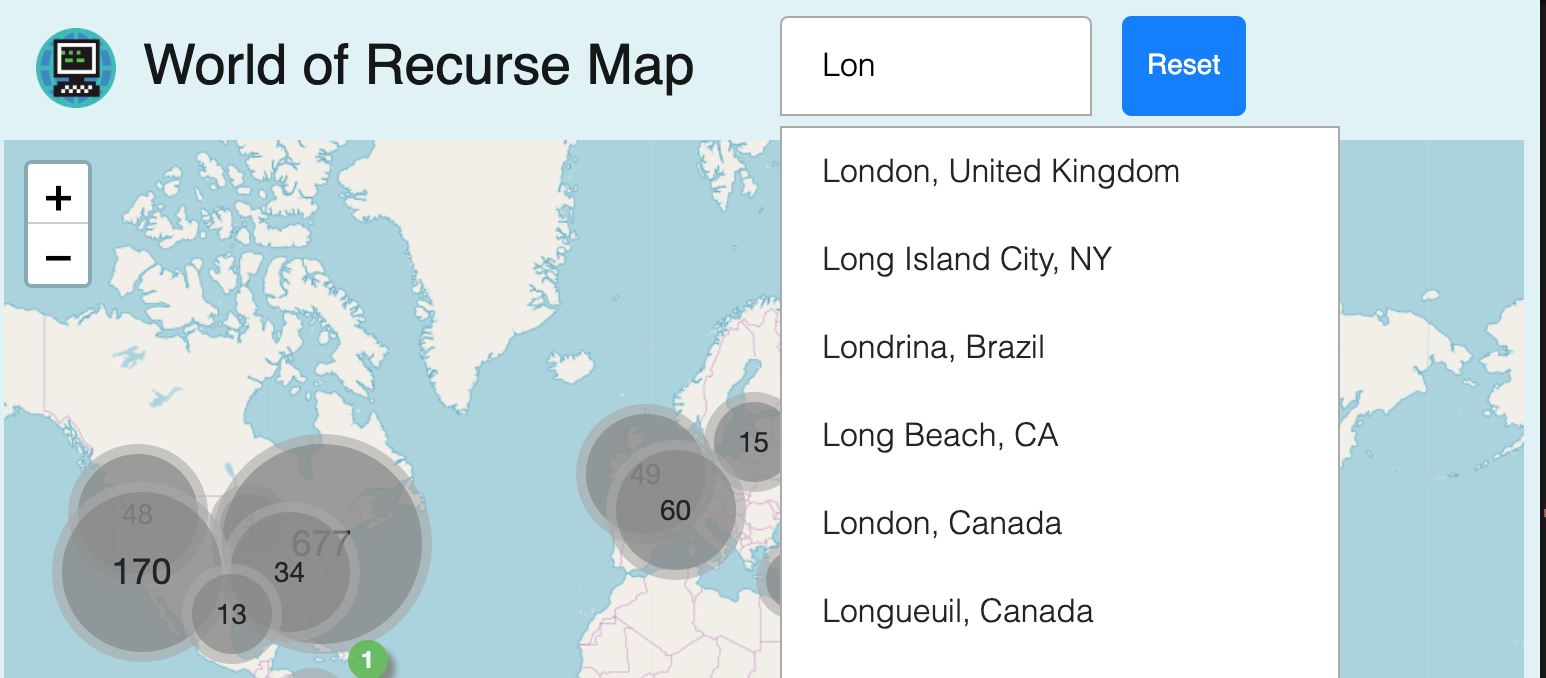This screenshot has width=1546, height=678.
Task: Expand the cluster labeled 48
Action: [137, 514]
